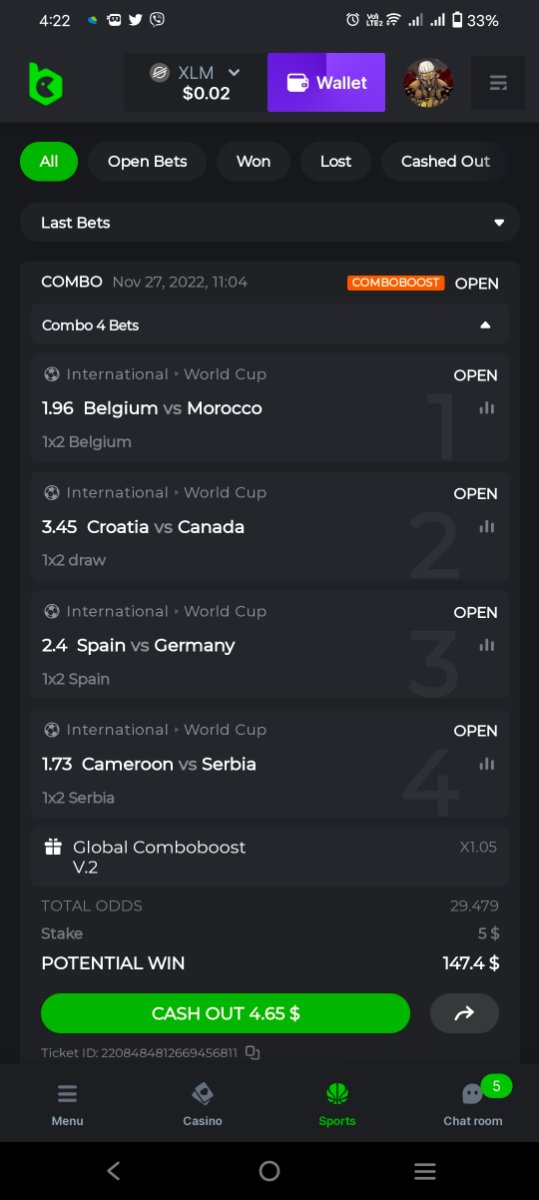Image resolution: width=539 pixels, height=1200 pixels.
Task: Select the Won filter
Action: click(253, 161)
